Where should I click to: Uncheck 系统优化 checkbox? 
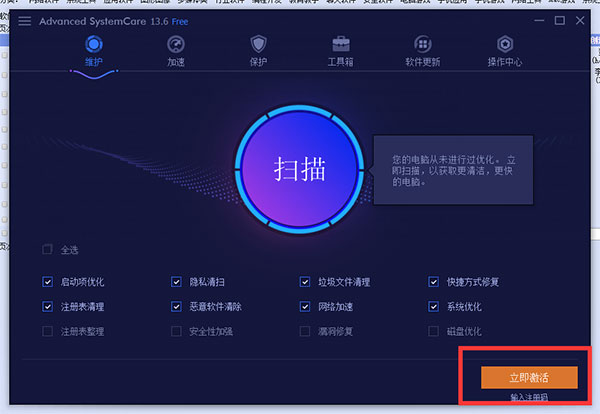point(434,306)
